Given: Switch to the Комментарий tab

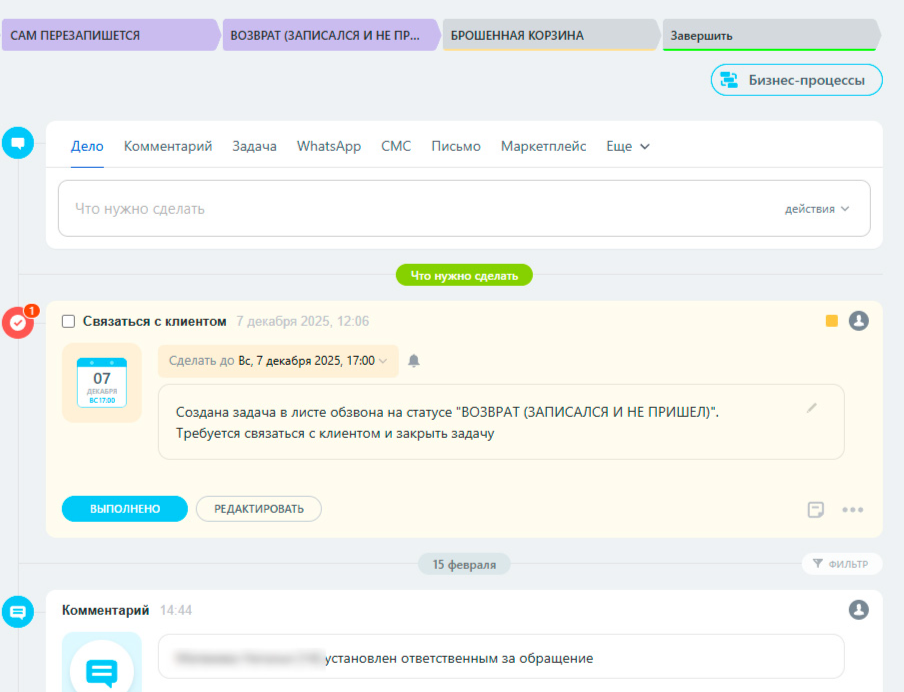Looking at the screenshot, I should click(168, 146).
